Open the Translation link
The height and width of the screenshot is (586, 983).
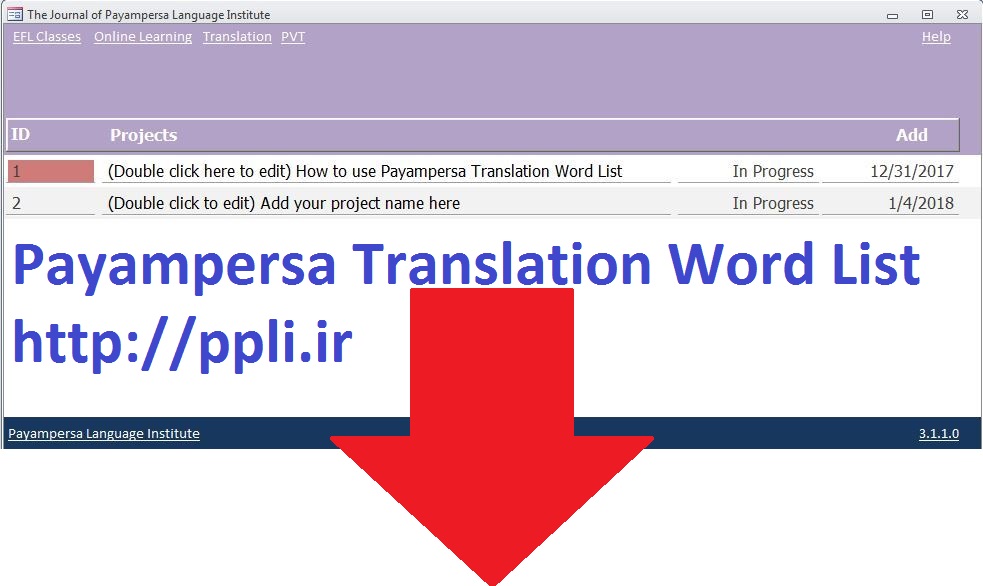pos(237,37)
